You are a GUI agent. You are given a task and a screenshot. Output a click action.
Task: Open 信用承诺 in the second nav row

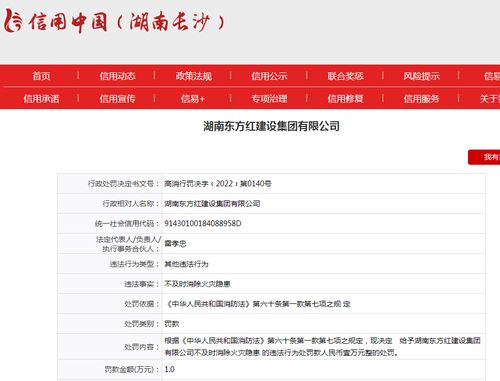[x=41, y=99]
